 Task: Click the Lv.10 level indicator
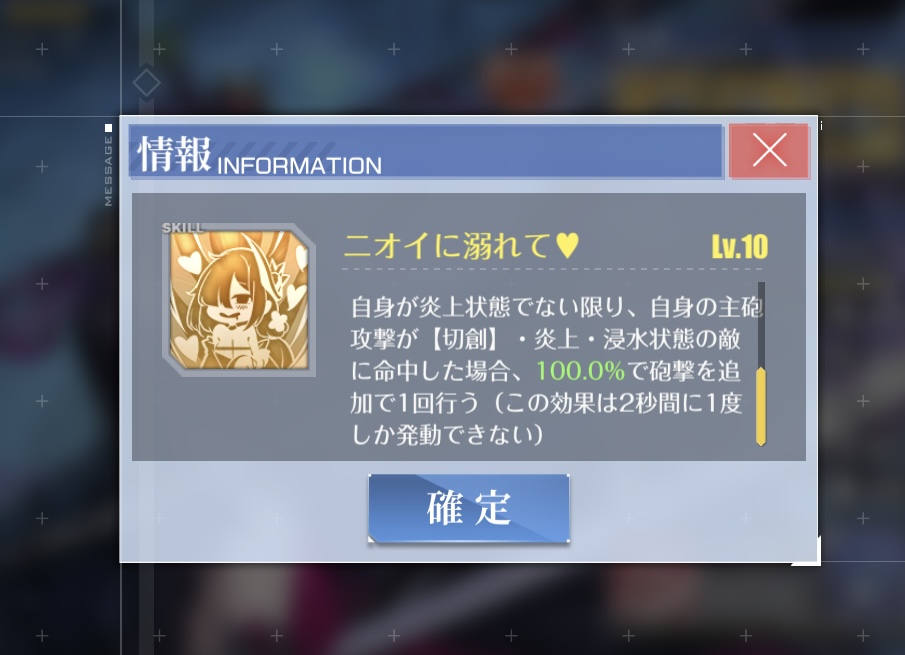click(x=739, y=247)
